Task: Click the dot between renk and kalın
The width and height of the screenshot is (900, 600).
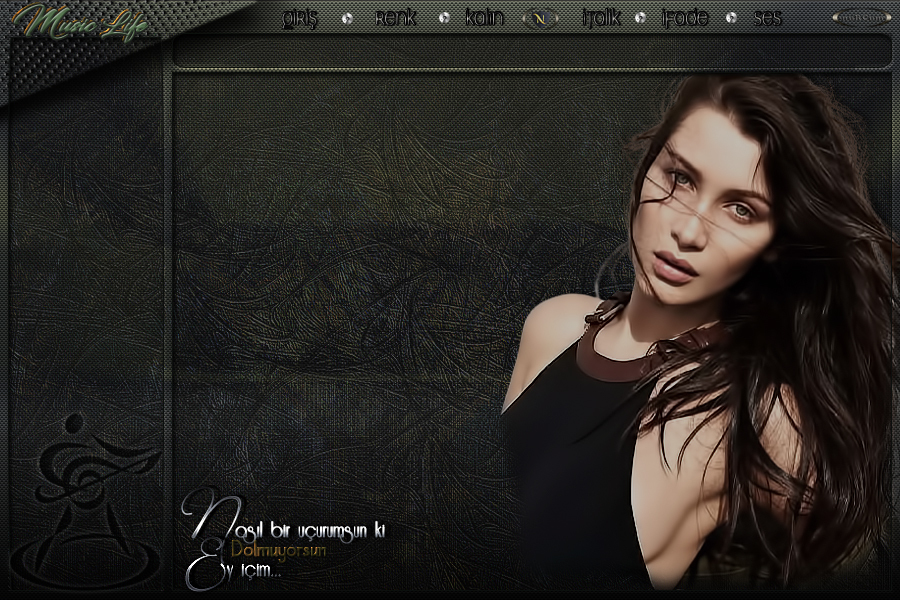Action: pyautogui.click(x=443, y=18)
